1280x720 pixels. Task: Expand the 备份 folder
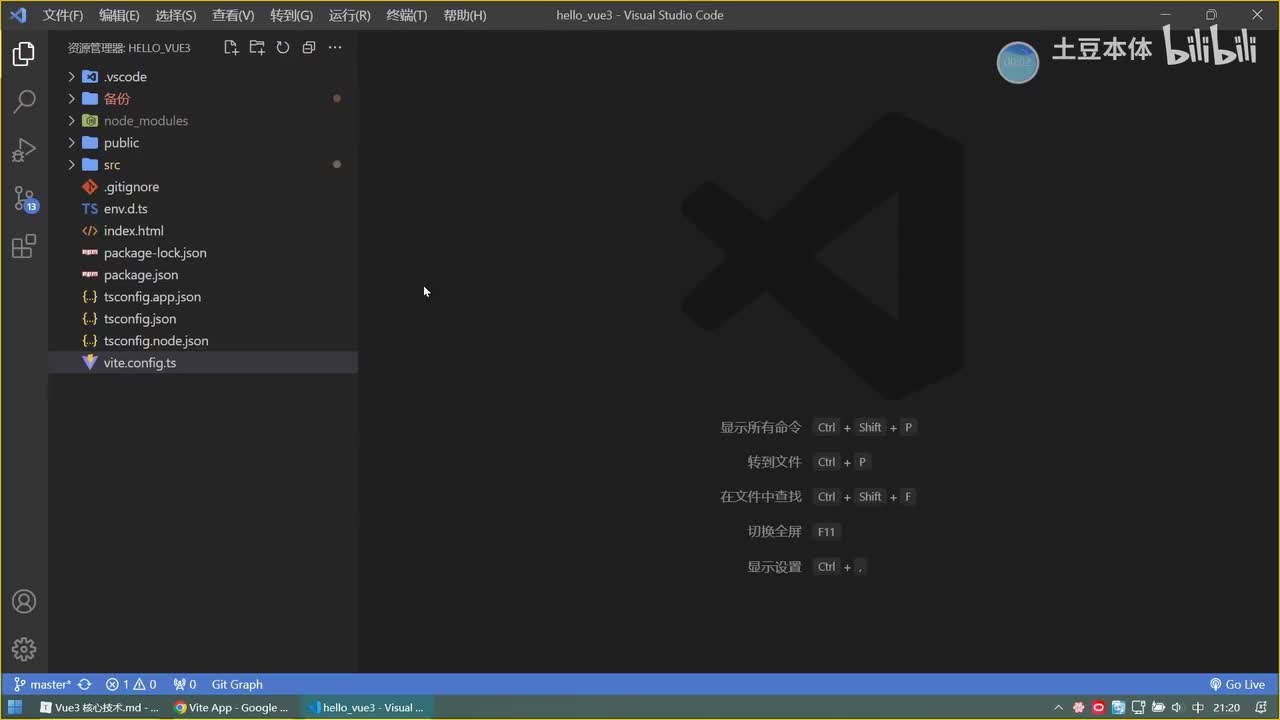(202, 98)
